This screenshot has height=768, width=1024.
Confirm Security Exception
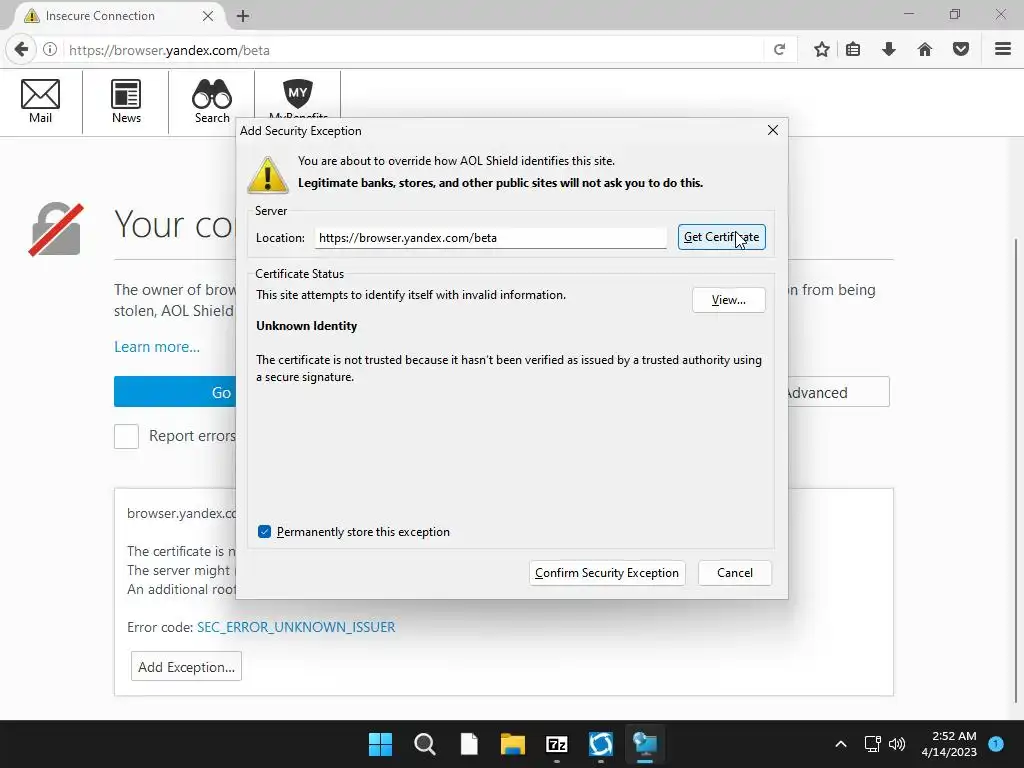(x=607, y=573)
